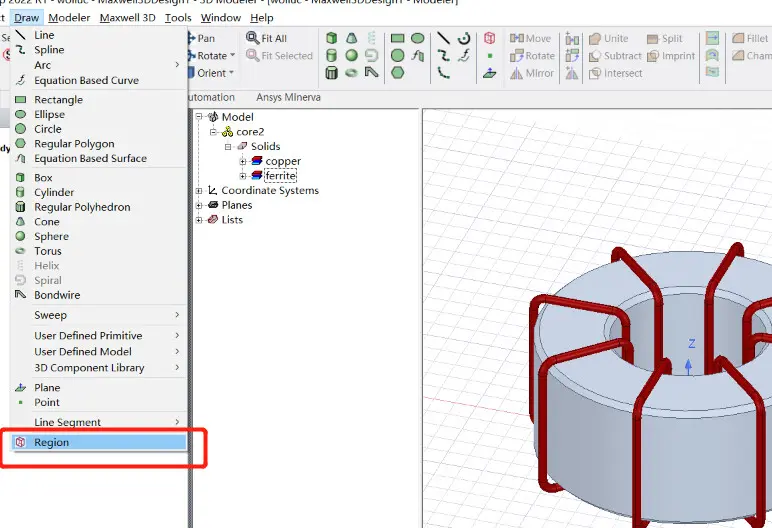Open the Orient dropdown arrow
Image resolution: width=772 pixels, height=528 pixels.
230,73
